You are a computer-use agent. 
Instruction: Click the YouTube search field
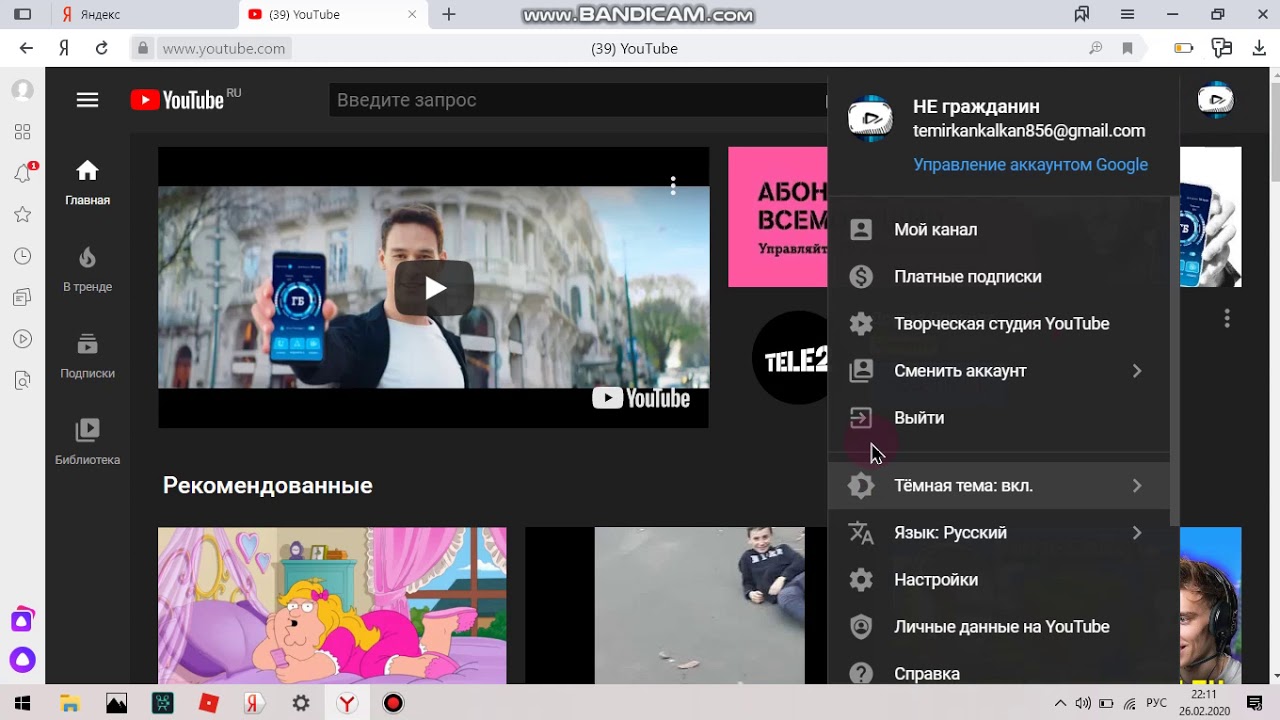tap(578, 100)
